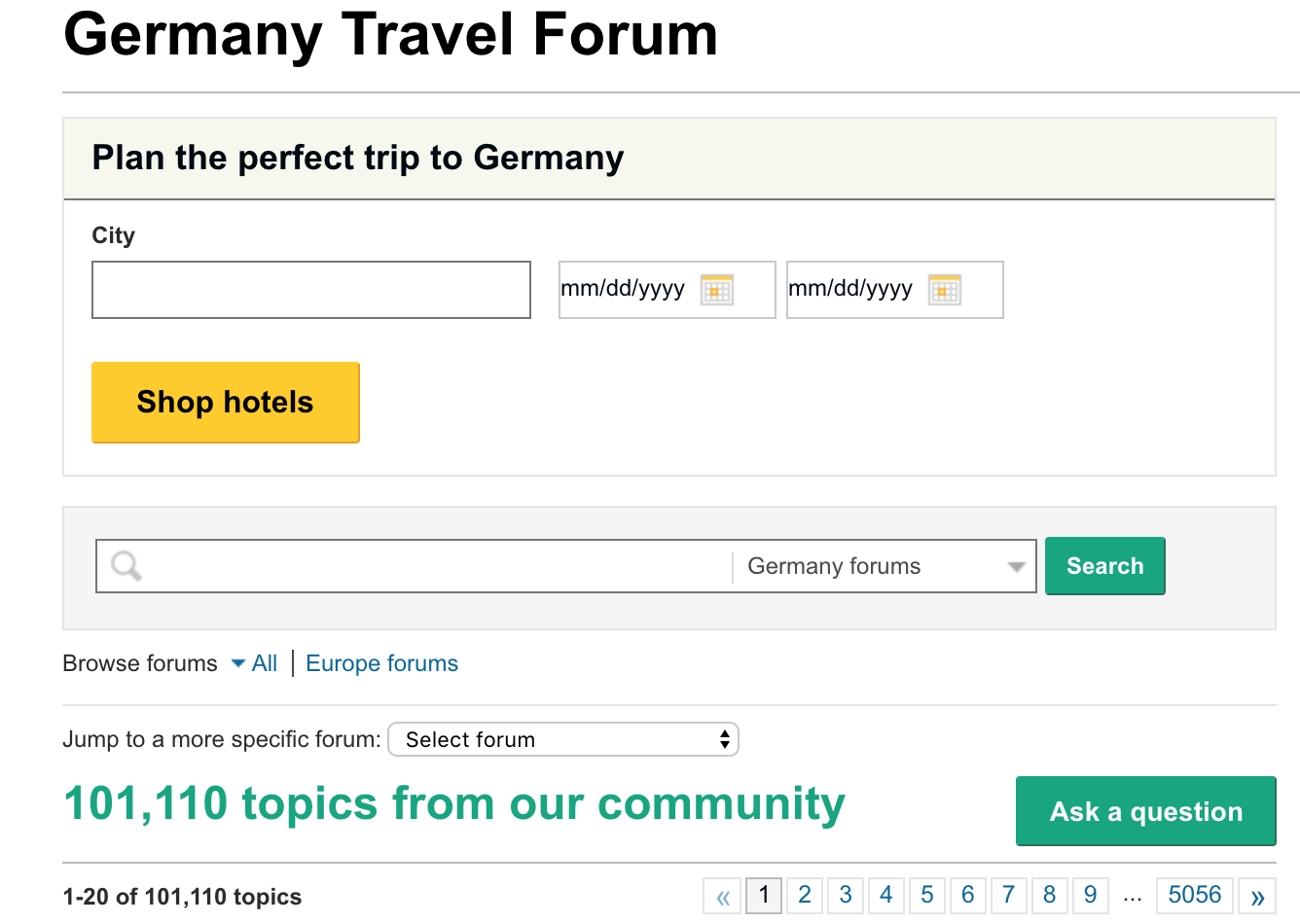The height and width of the screenshot is (924, 1300).
Task: Focus the forum search text box
Action: pos(438,566)
